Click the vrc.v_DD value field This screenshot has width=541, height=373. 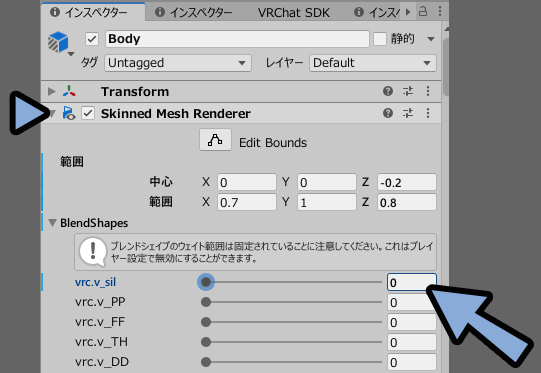pyautogui.click(x=412, y=363)
